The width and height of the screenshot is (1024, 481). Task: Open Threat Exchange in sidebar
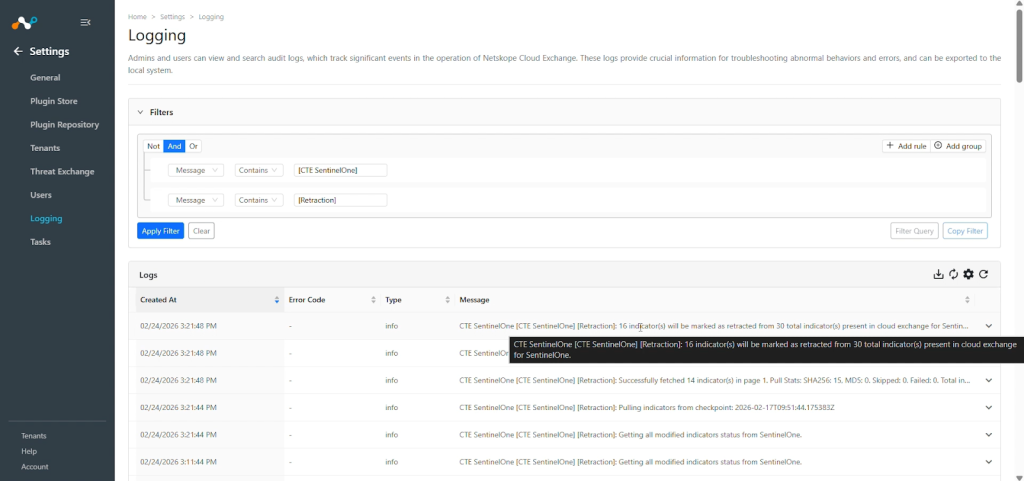(62, 172)
